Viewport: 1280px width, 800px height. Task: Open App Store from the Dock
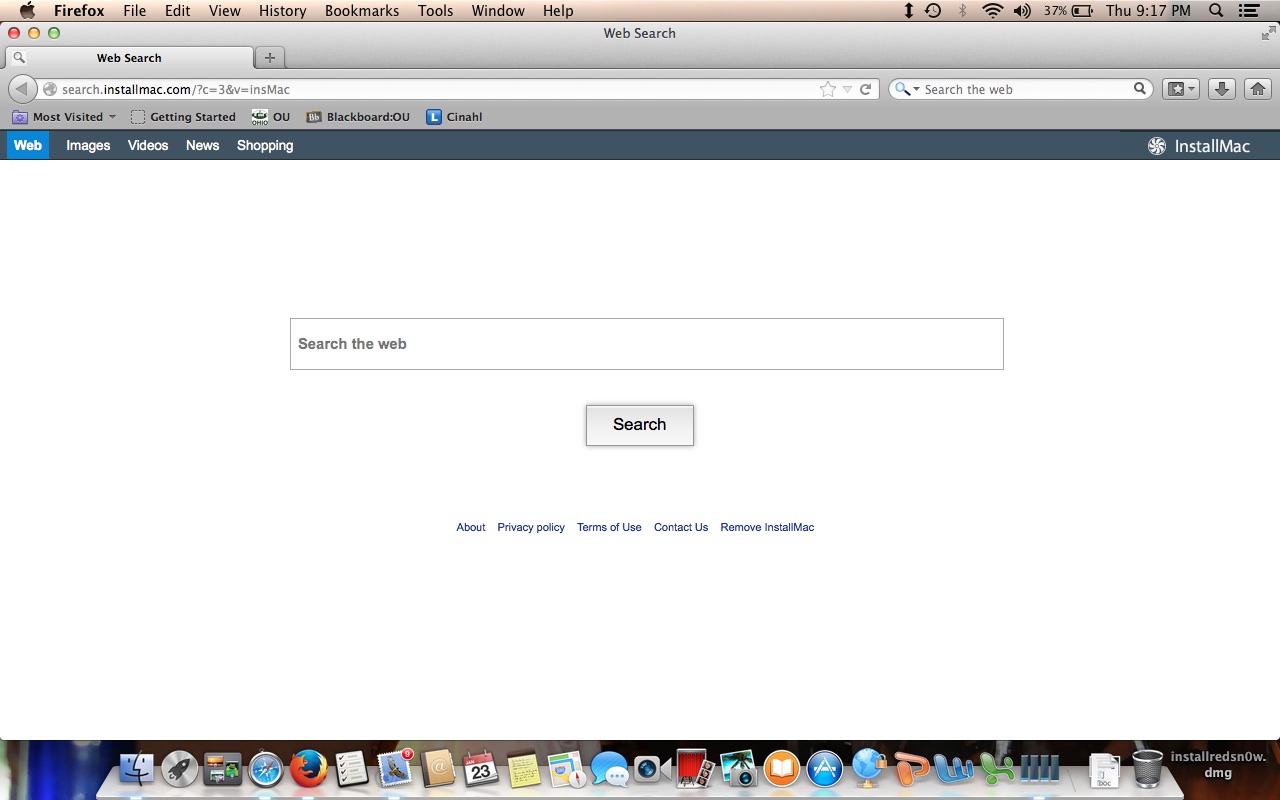click(825, 768)
